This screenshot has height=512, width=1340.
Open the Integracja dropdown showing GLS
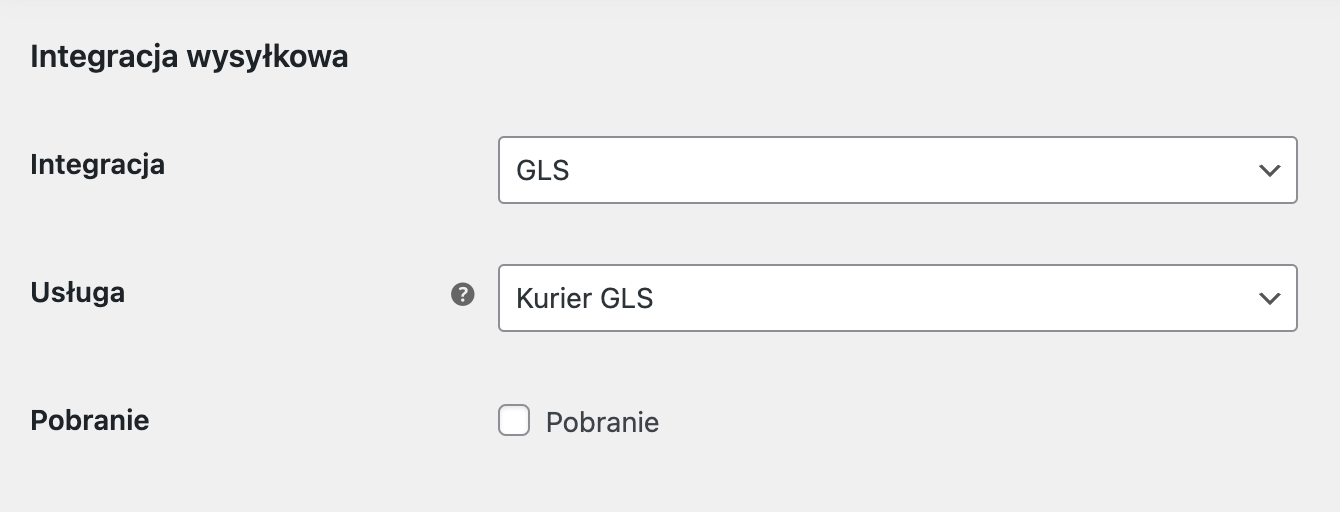pos(898,170)
